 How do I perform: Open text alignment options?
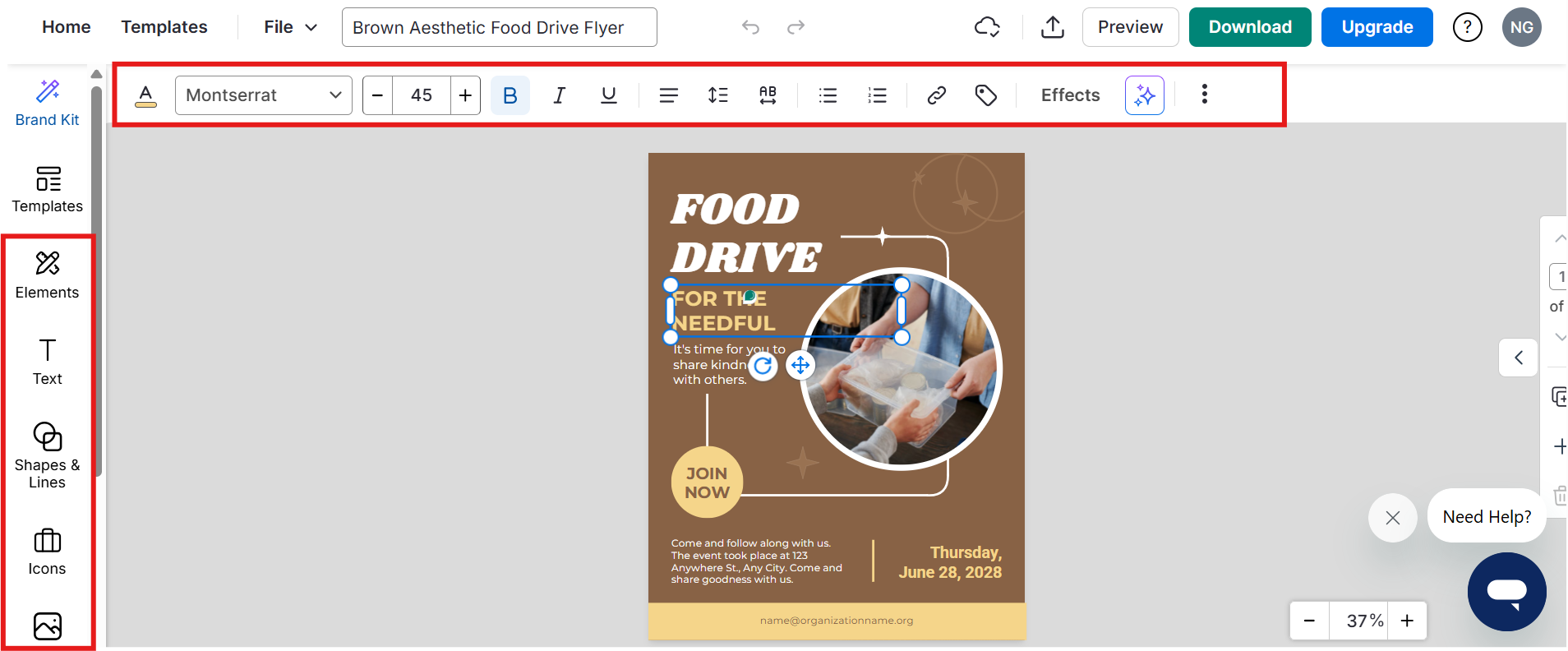coord(669,95)
